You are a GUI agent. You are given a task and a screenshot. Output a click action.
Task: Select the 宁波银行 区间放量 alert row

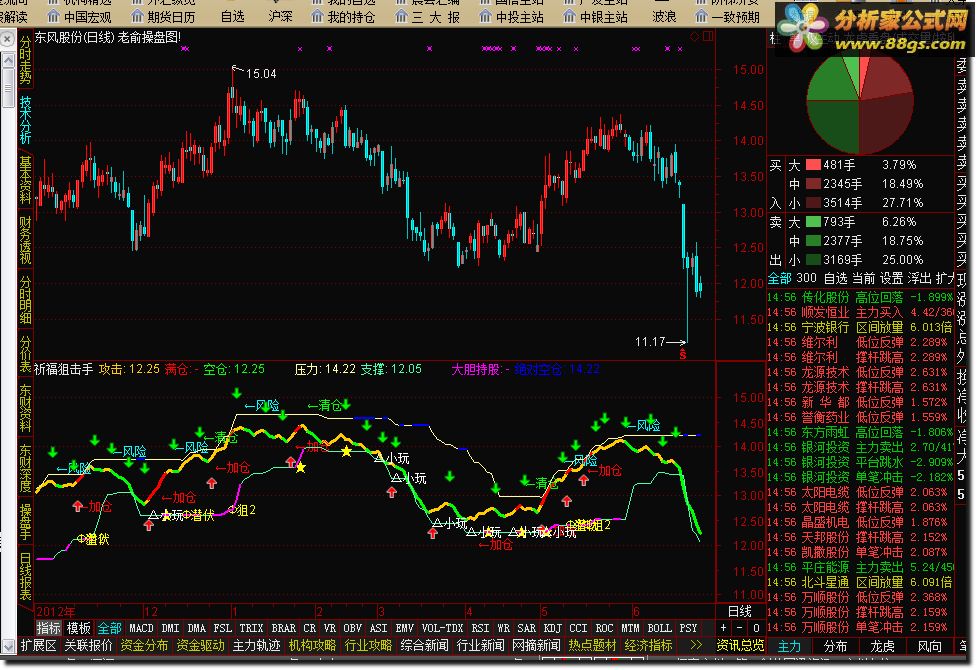(860, 327)
